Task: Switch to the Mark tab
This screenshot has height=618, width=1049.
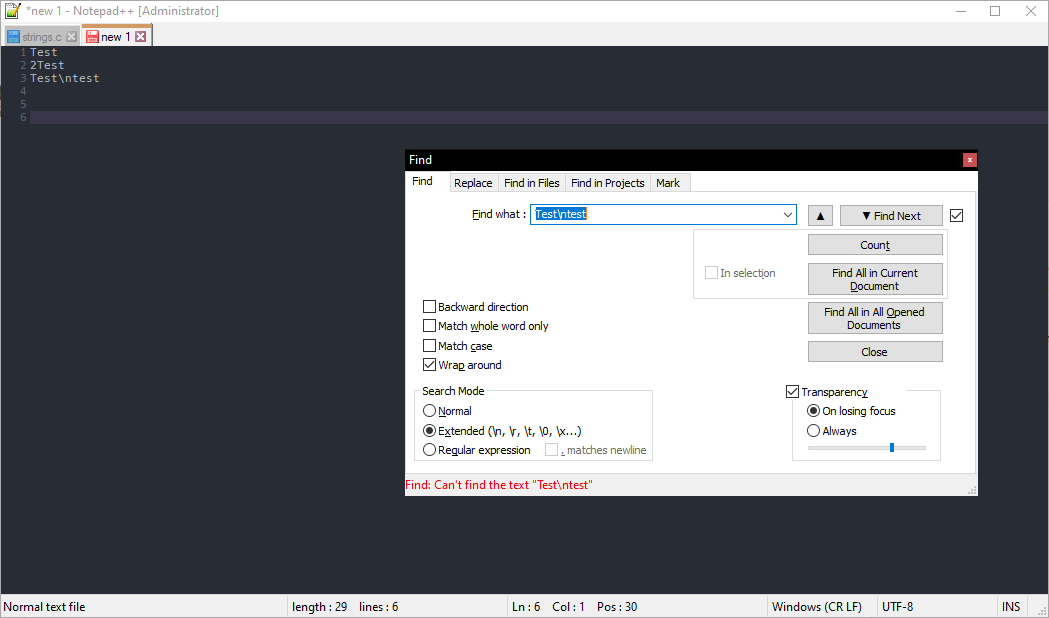Action: (x=669, y=182)
